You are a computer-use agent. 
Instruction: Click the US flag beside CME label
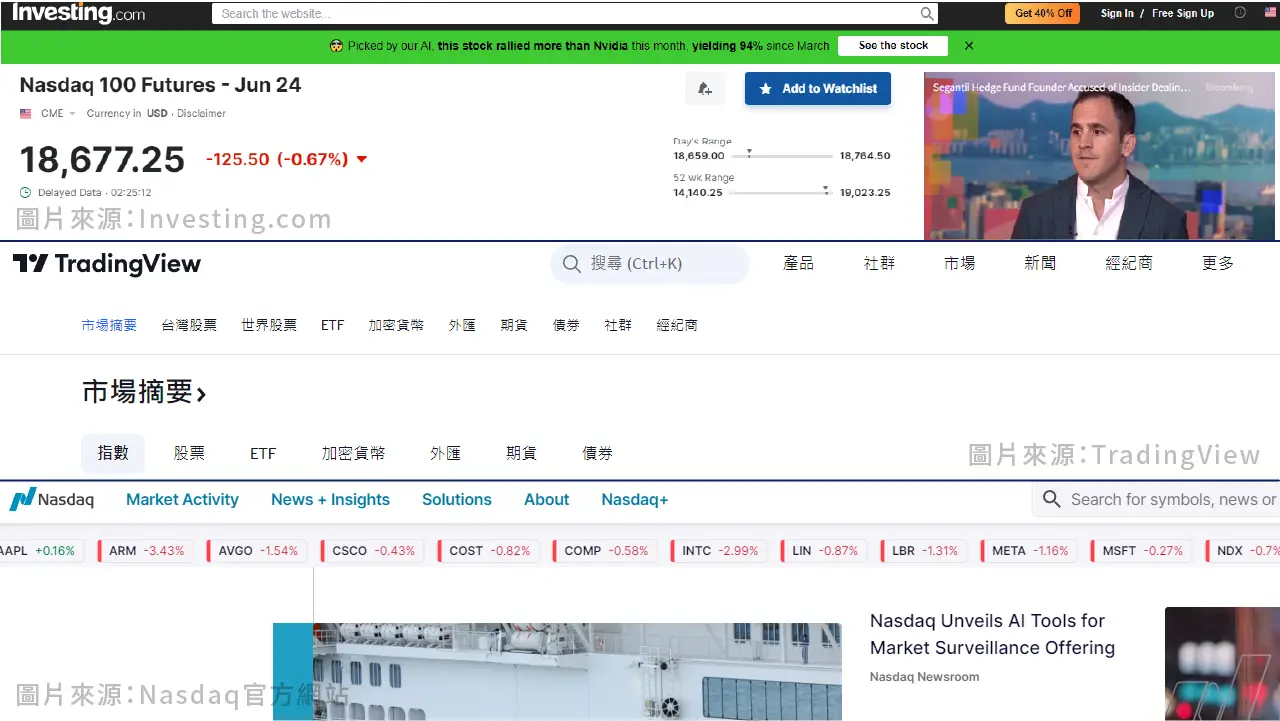coord(25,113)
